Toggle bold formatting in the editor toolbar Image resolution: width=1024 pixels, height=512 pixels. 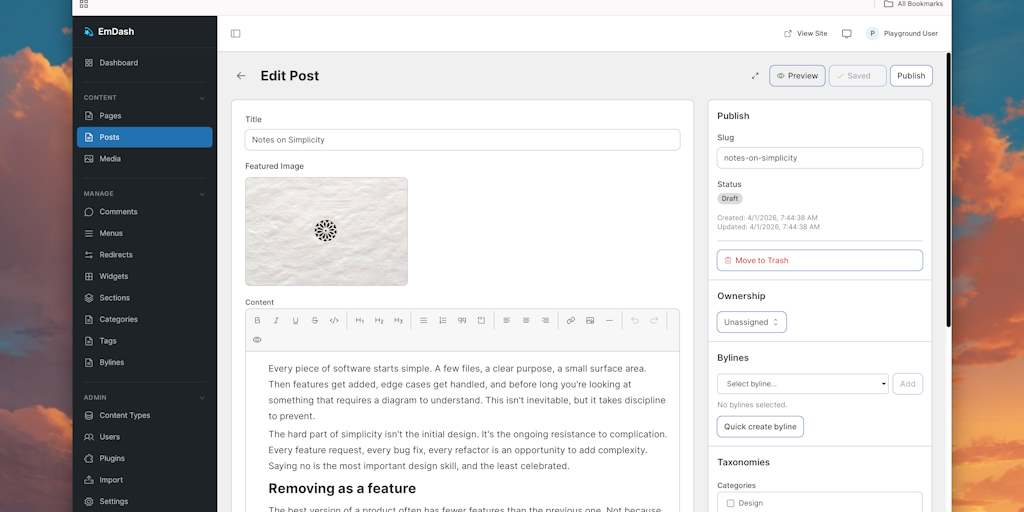pos(257,321)
